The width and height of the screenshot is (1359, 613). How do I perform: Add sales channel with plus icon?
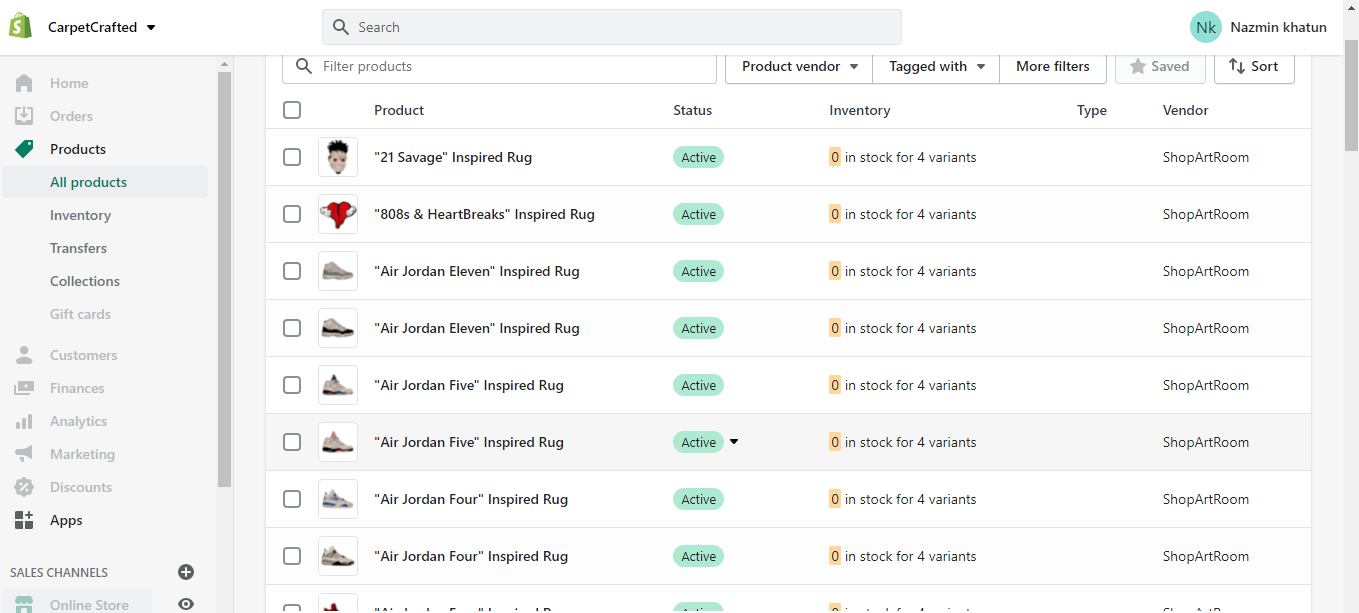[x=185, y=572]
